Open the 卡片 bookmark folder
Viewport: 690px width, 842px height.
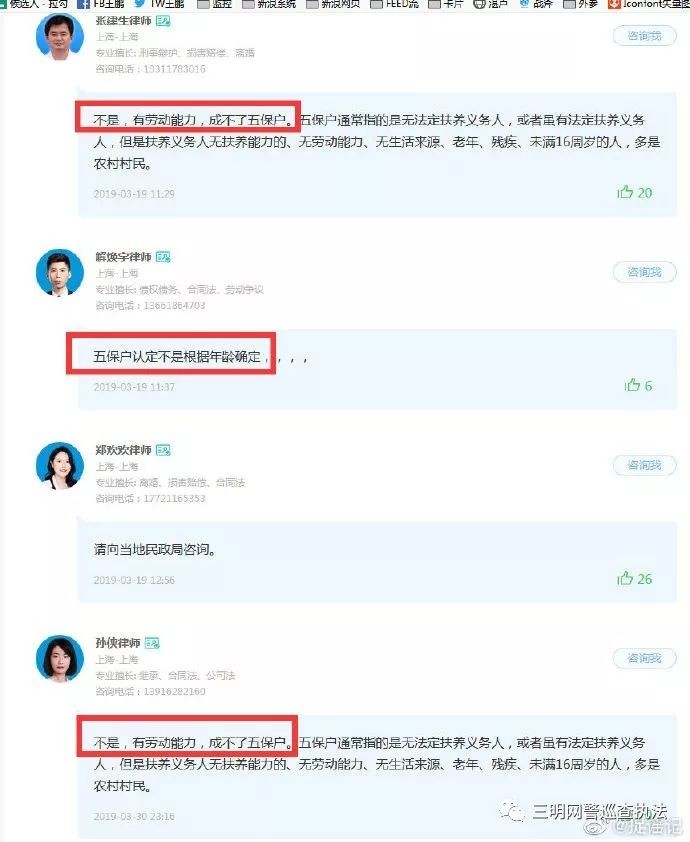pyautogui.click(x=446, y=4)
